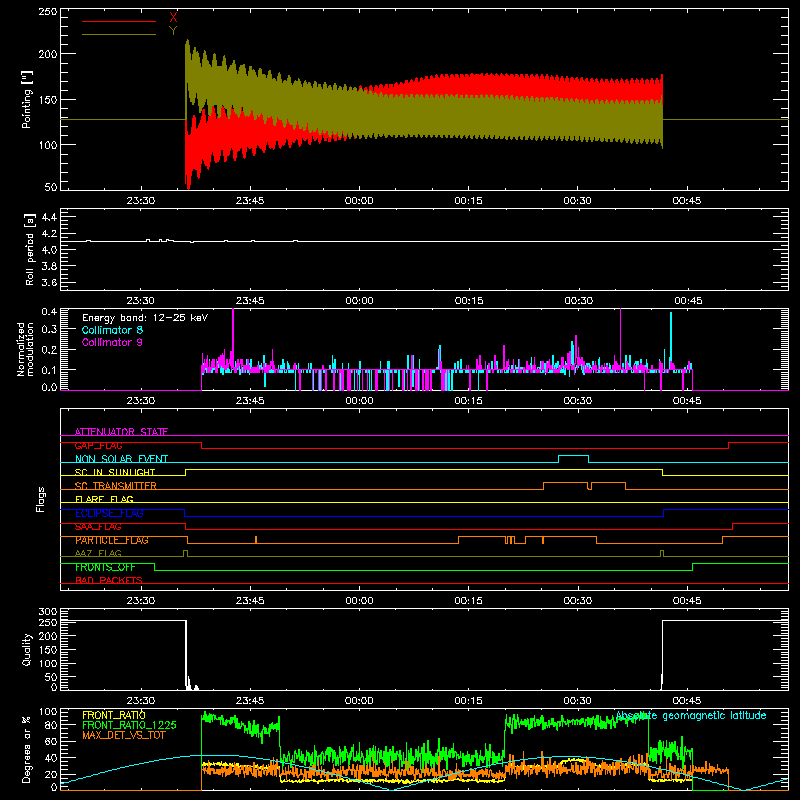
Task: Click the "Y" legend label
Action: pyautogui.click(x=173, y=31)
